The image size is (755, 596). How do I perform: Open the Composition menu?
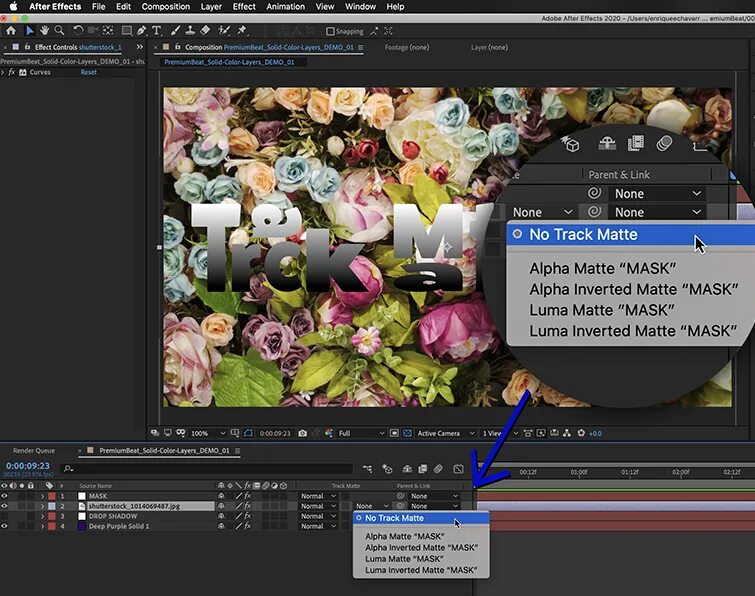click(x=166, y=7)
